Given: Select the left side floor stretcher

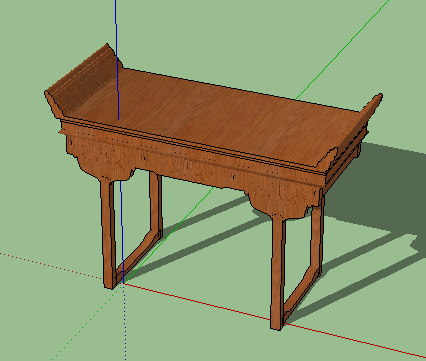Looking at the screenshot, I should [138, 256].
